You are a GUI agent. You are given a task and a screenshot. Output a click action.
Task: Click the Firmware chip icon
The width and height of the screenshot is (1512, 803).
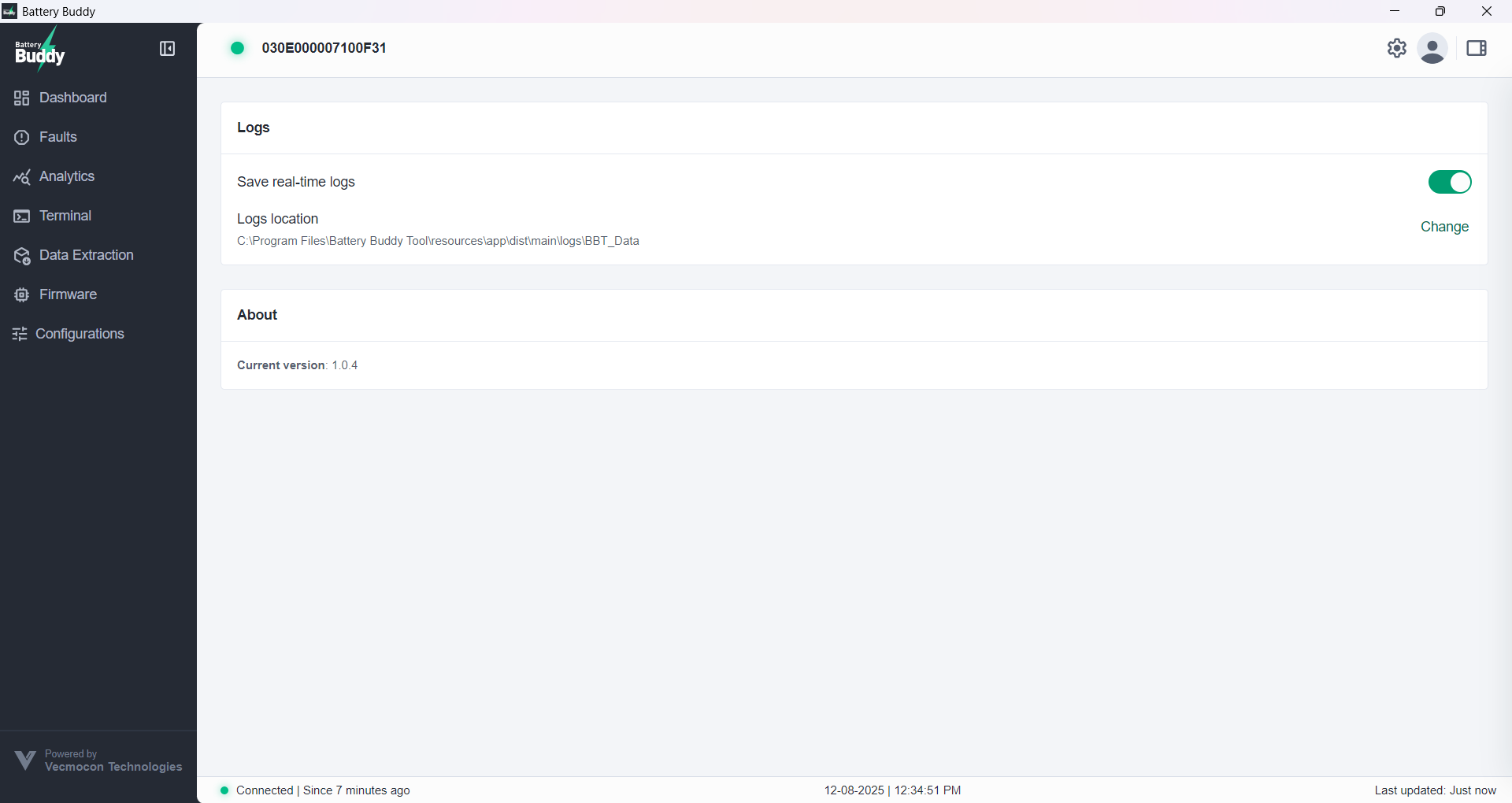tap(21, 294)
